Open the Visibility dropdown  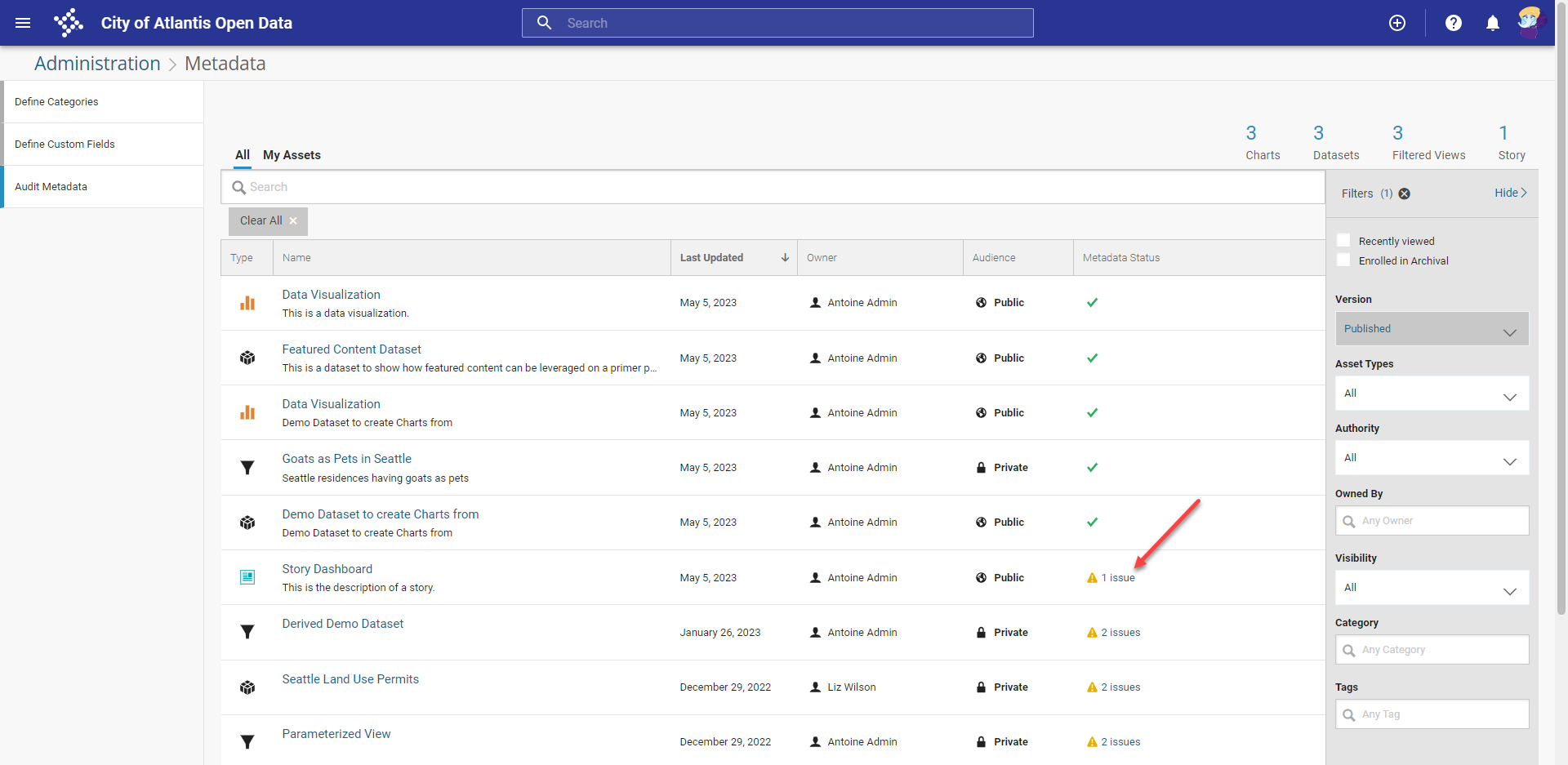1432,588
